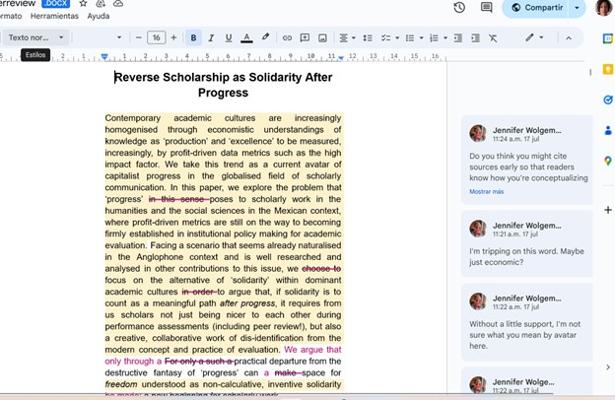Toggle underline formatting

[229, 38]
